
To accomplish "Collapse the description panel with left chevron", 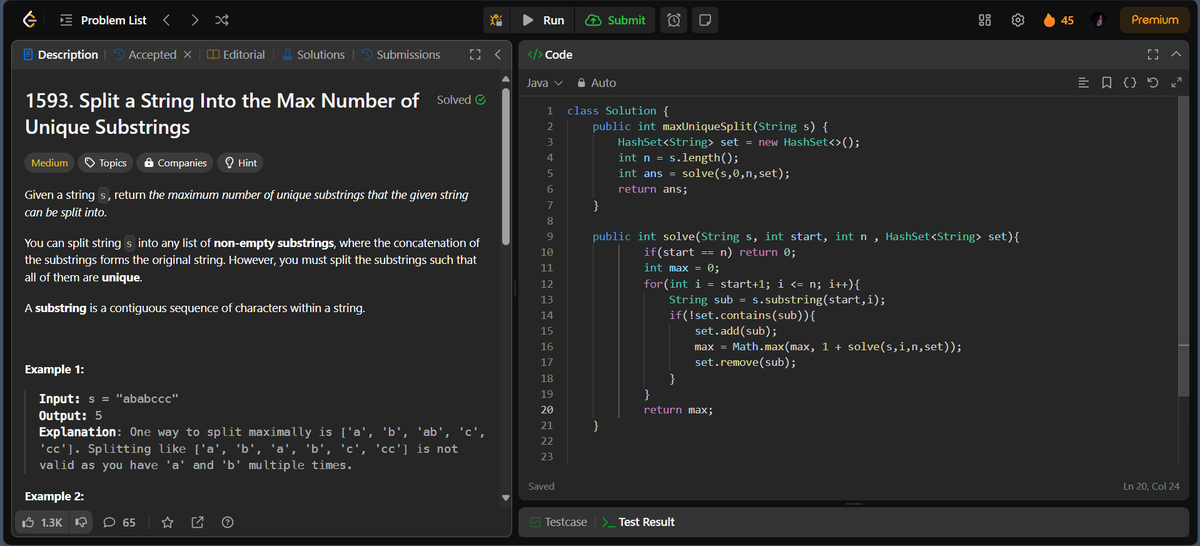I will pos(497,55).
